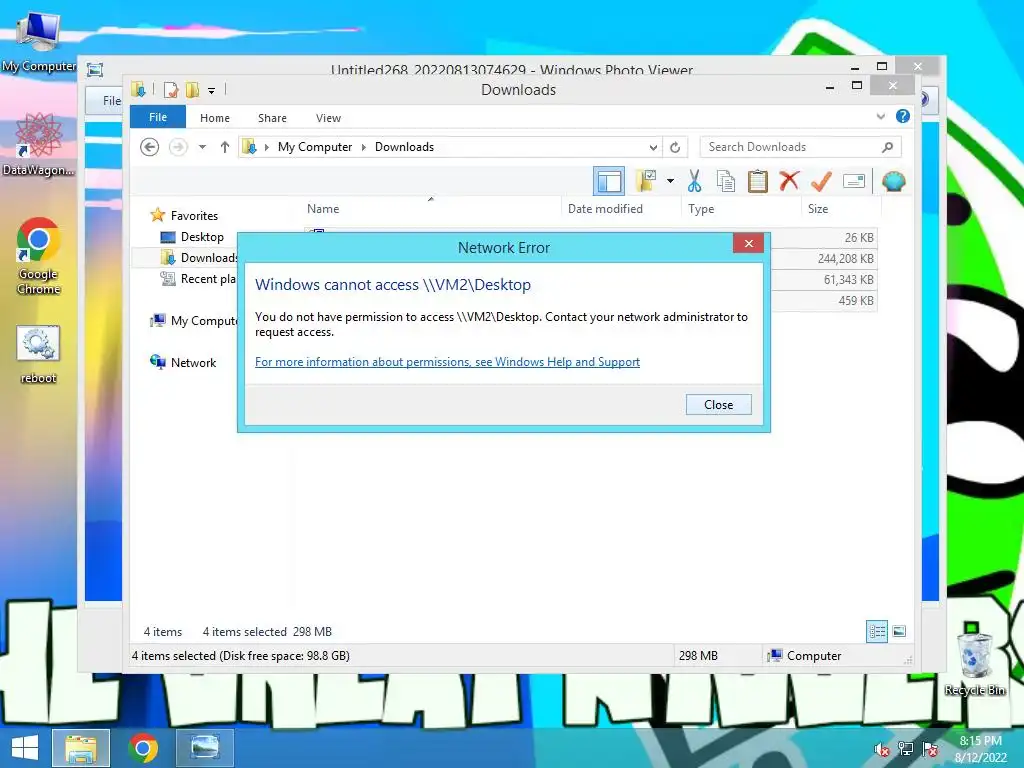
Task: Select Favorites in the navigation pane
Action: [194, 216]
